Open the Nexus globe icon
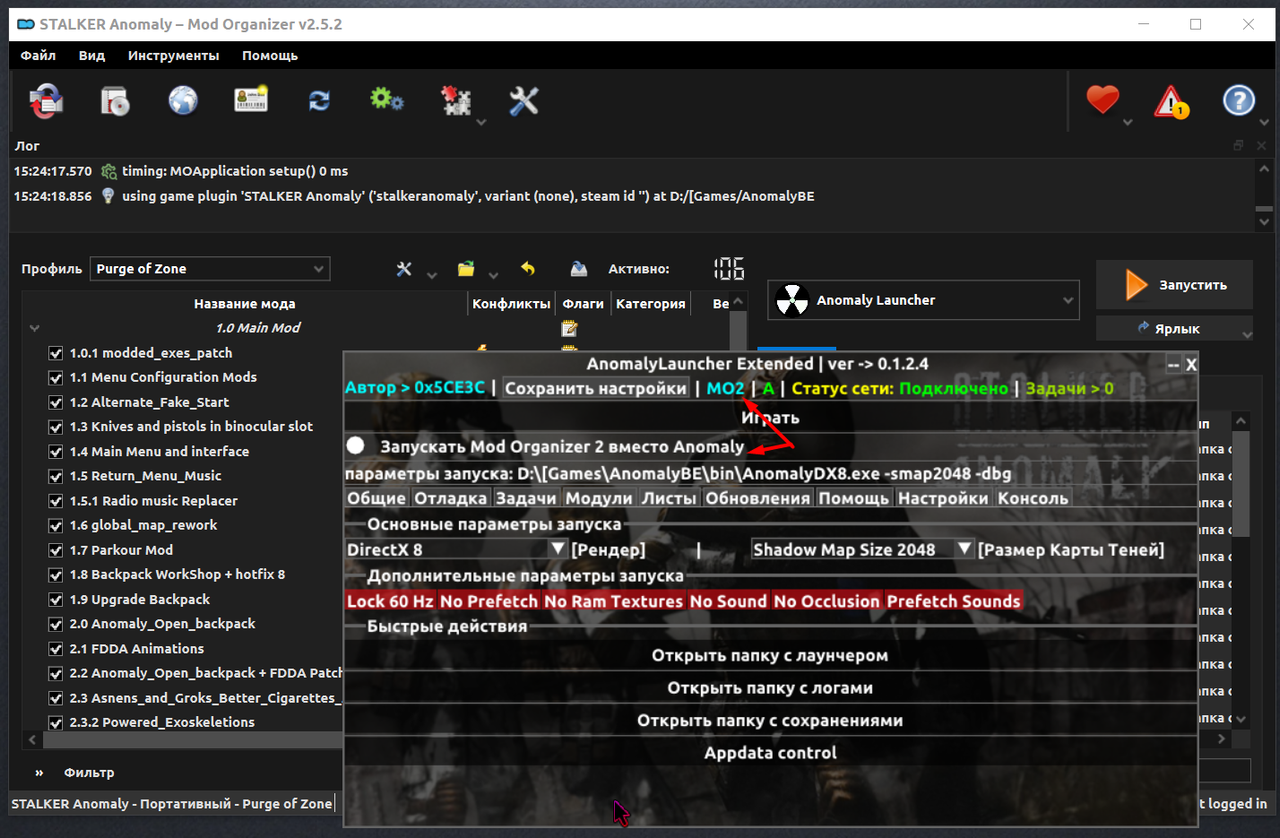The width and height of the screenshot is (1280, 838). (183, 100)
